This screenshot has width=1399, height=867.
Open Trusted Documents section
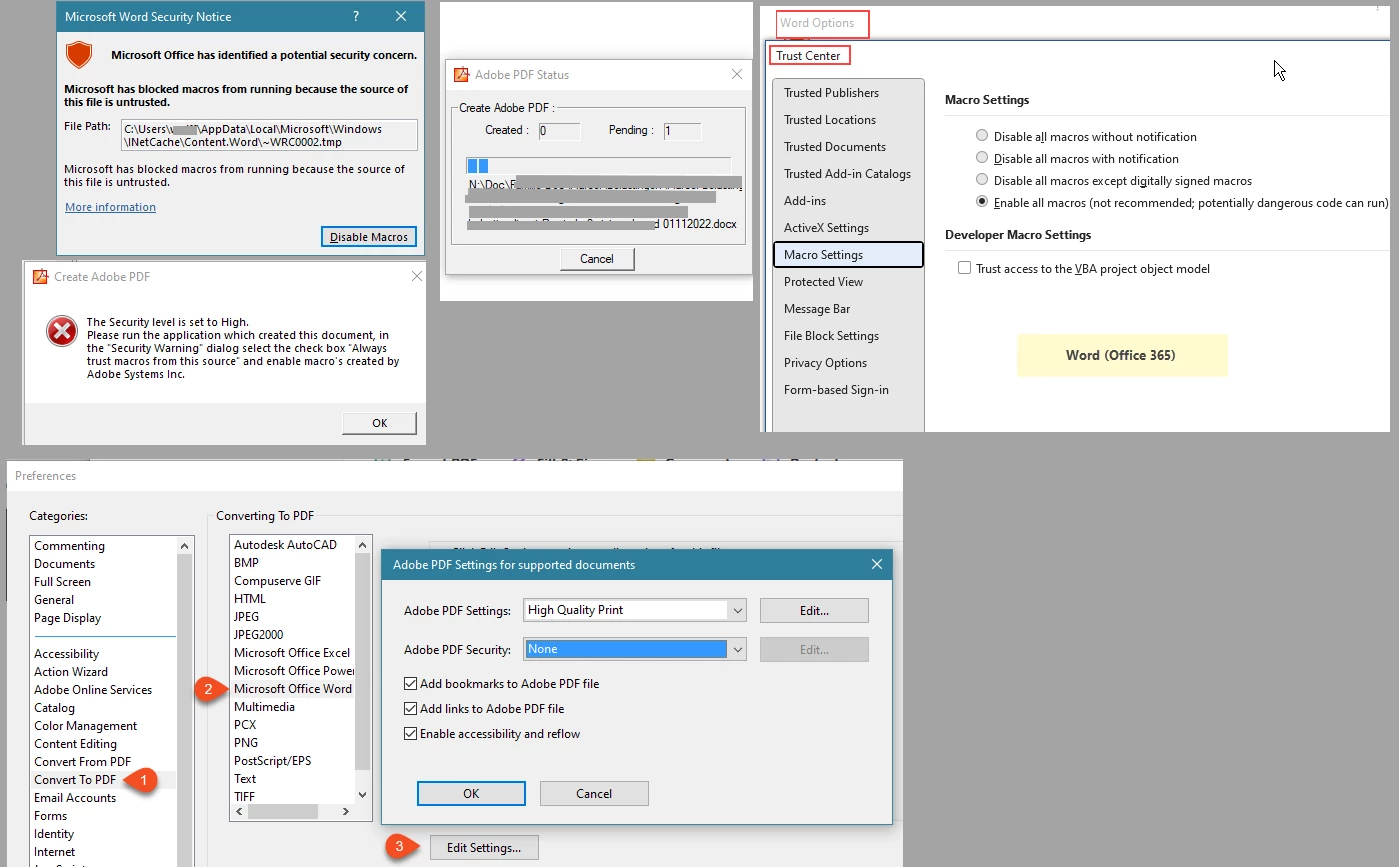tap(835, 147)
